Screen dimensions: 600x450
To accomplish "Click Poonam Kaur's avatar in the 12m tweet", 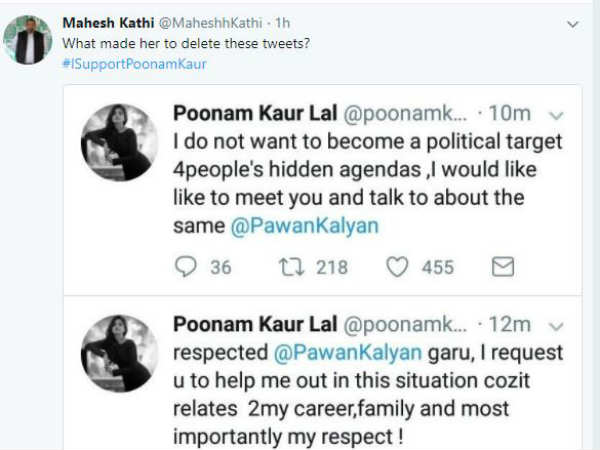I will pos(120,353).
